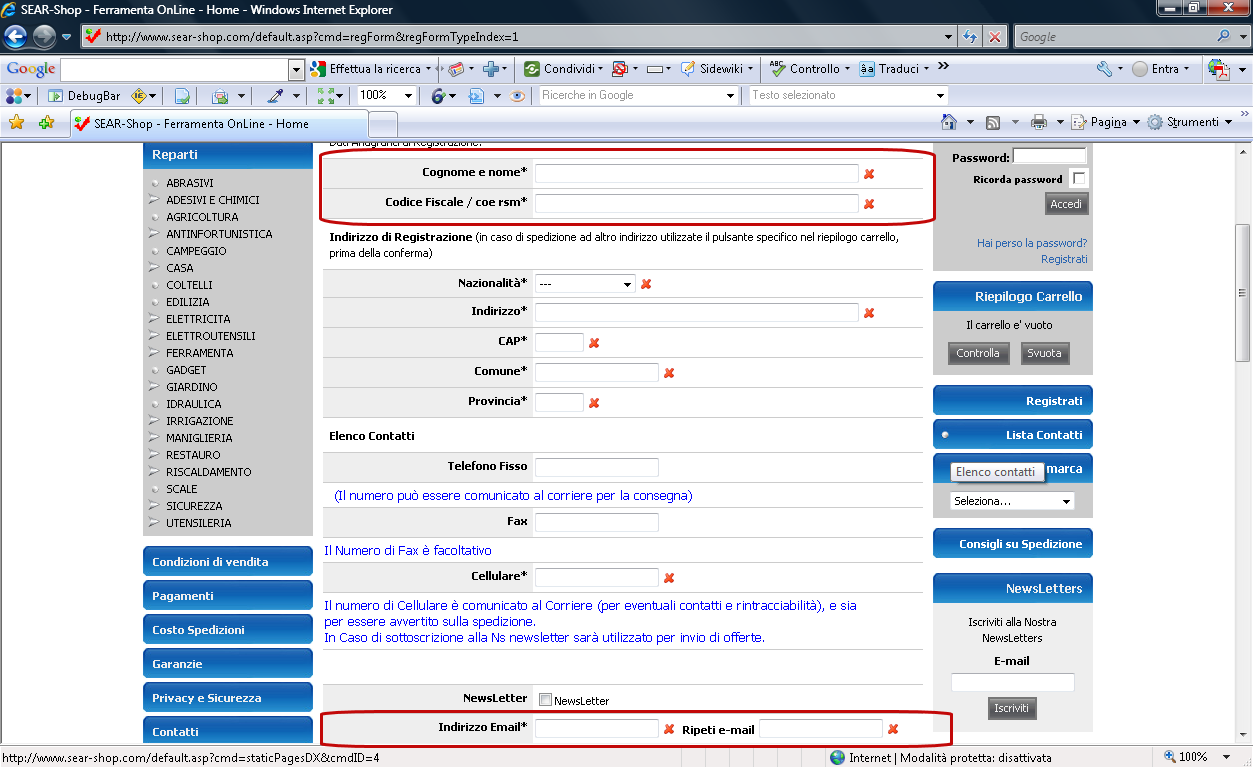
Task: Click the Lista Contatti sidebar button
Action: tap(1013, 435)
